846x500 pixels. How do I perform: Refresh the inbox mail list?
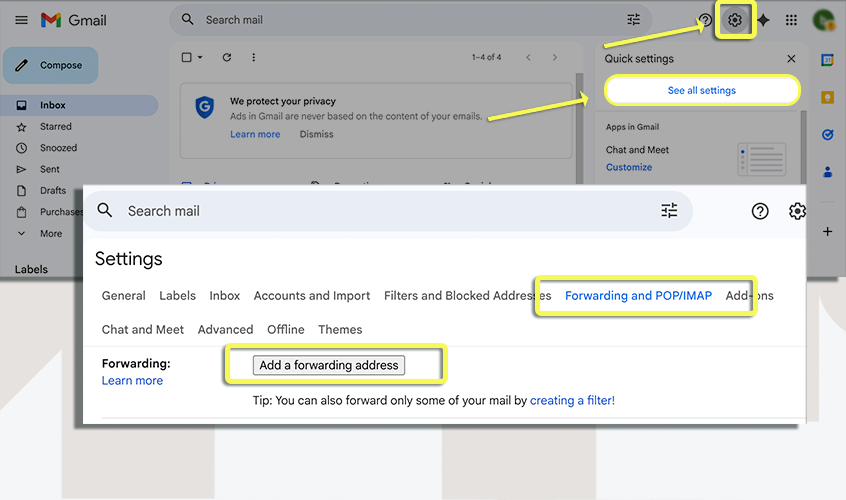pos(227,58)
